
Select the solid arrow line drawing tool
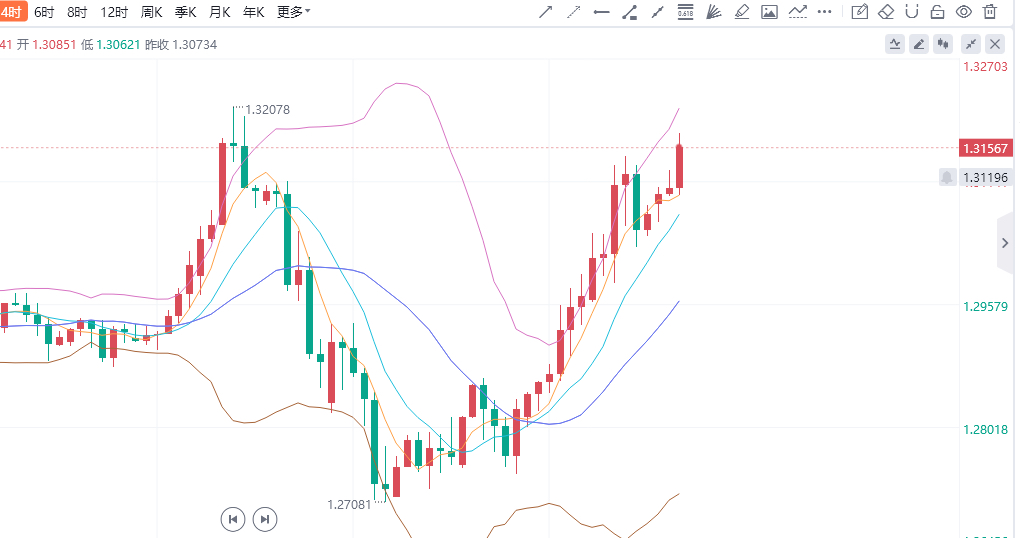pyautogui.click(x=545, y=12)
